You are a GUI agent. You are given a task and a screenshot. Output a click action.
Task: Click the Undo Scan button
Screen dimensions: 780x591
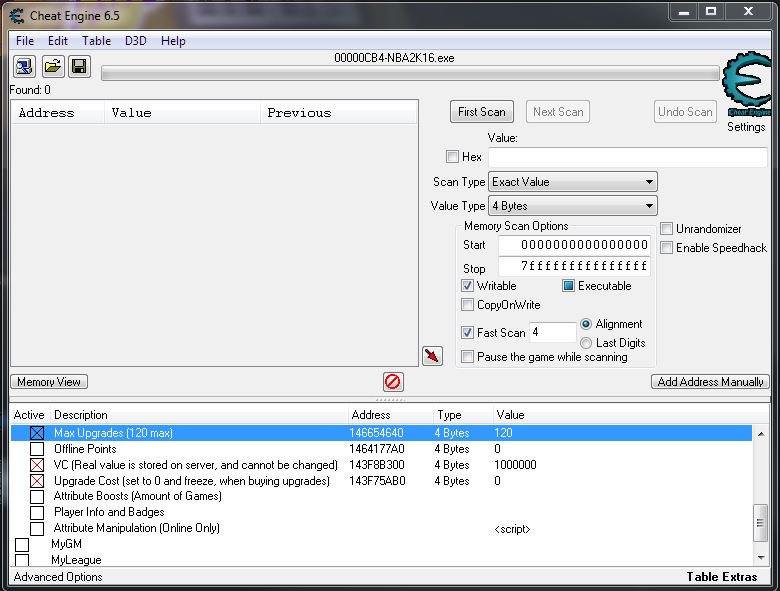coord(685,112)
